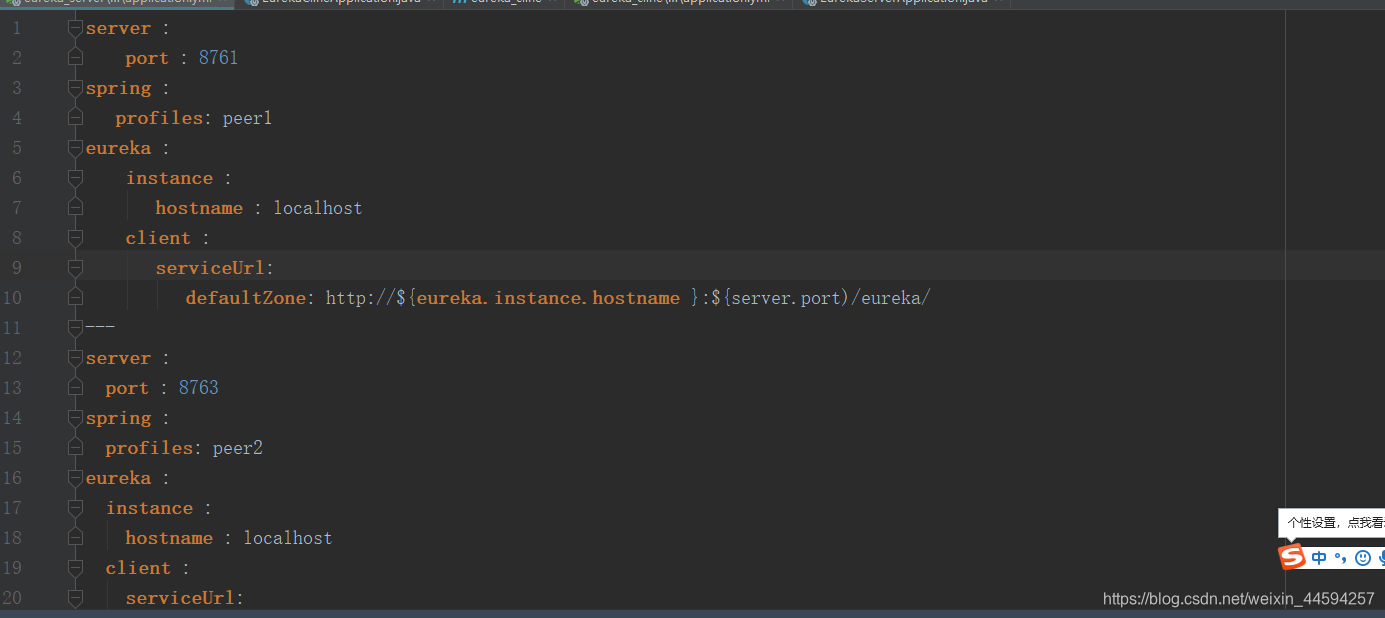This screenshot has width=1385, height=618.
Task: Click the serviceUrl key on line 9
Action: [211, 268]
